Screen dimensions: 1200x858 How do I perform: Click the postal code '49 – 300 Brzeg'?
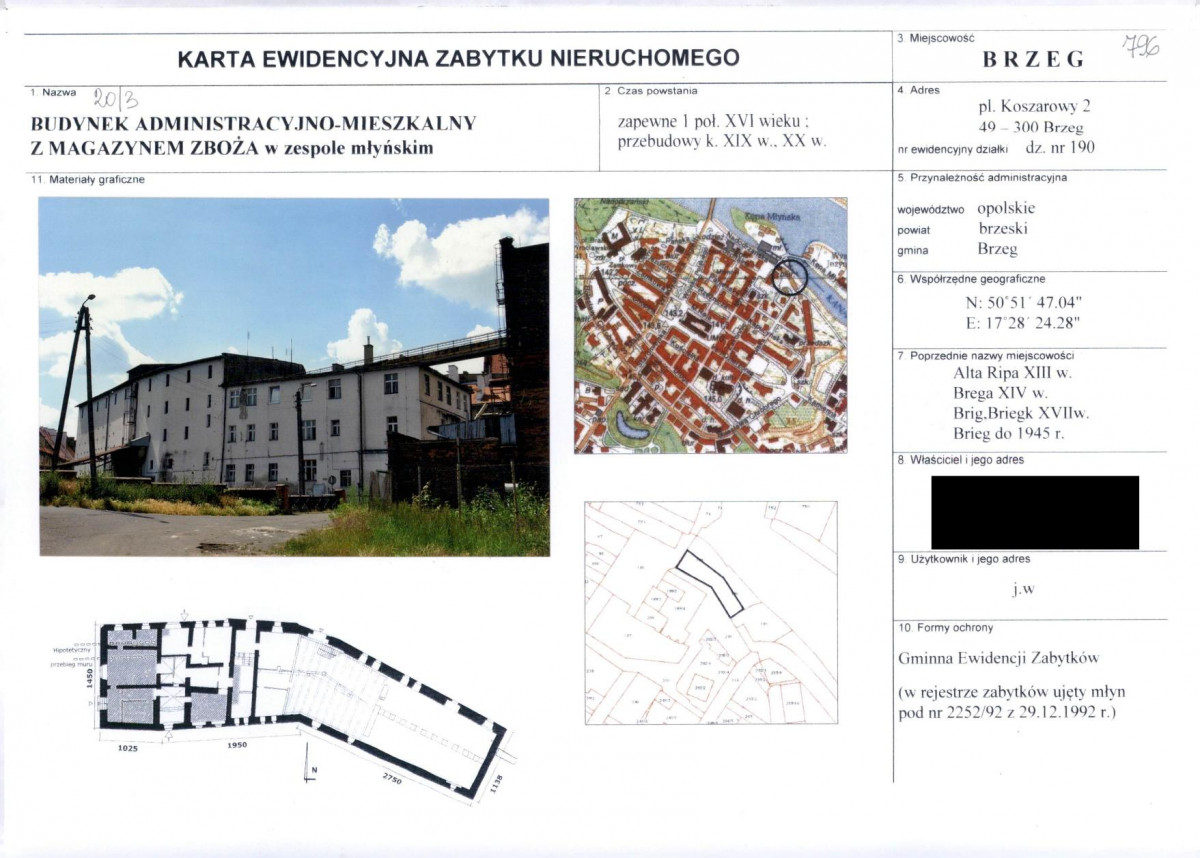click(x=1031, y=127)
